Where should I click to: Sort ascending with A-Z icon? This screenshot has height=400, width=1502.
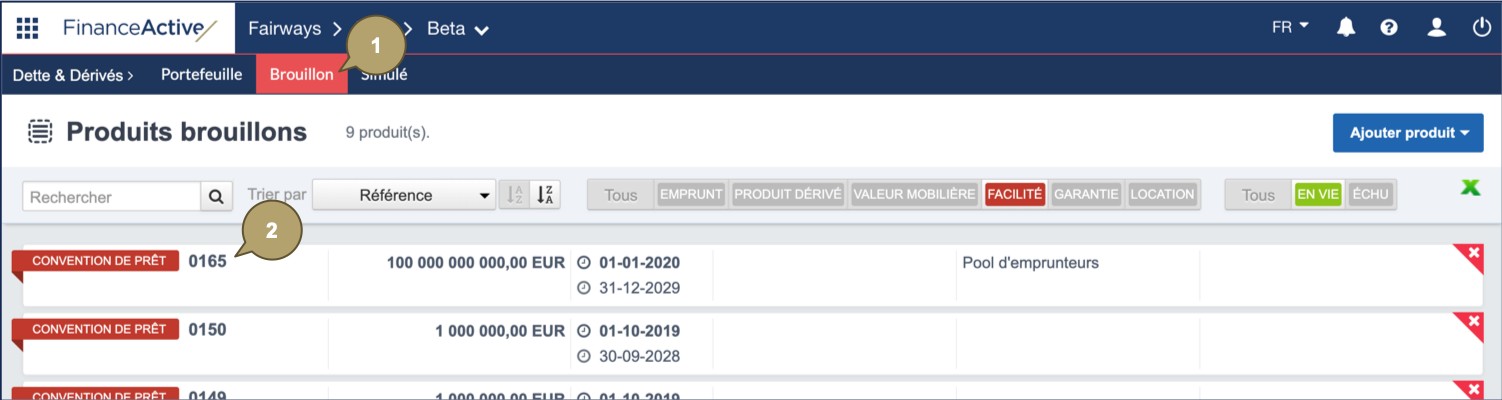tap(515, 195)
